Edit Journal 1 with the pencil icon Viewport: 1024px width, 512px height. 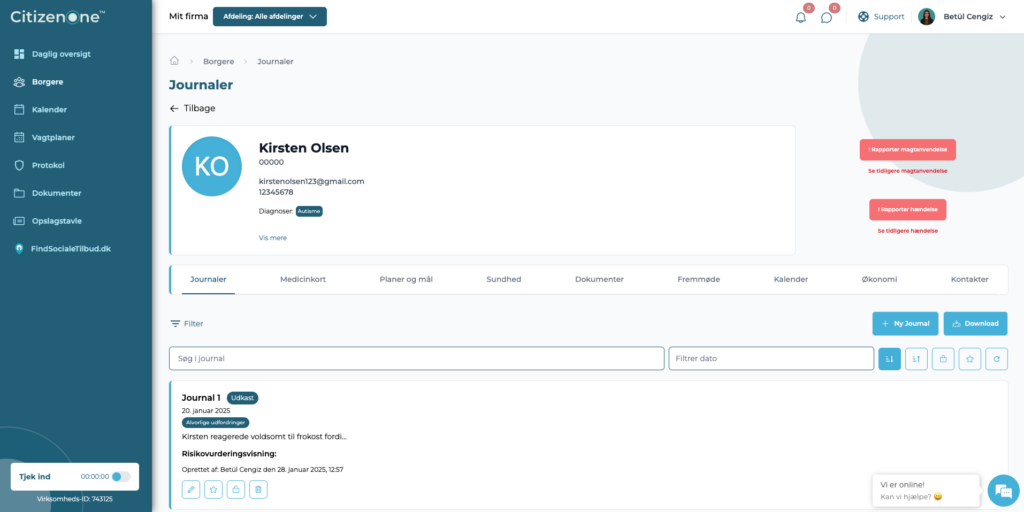(191, 489)
